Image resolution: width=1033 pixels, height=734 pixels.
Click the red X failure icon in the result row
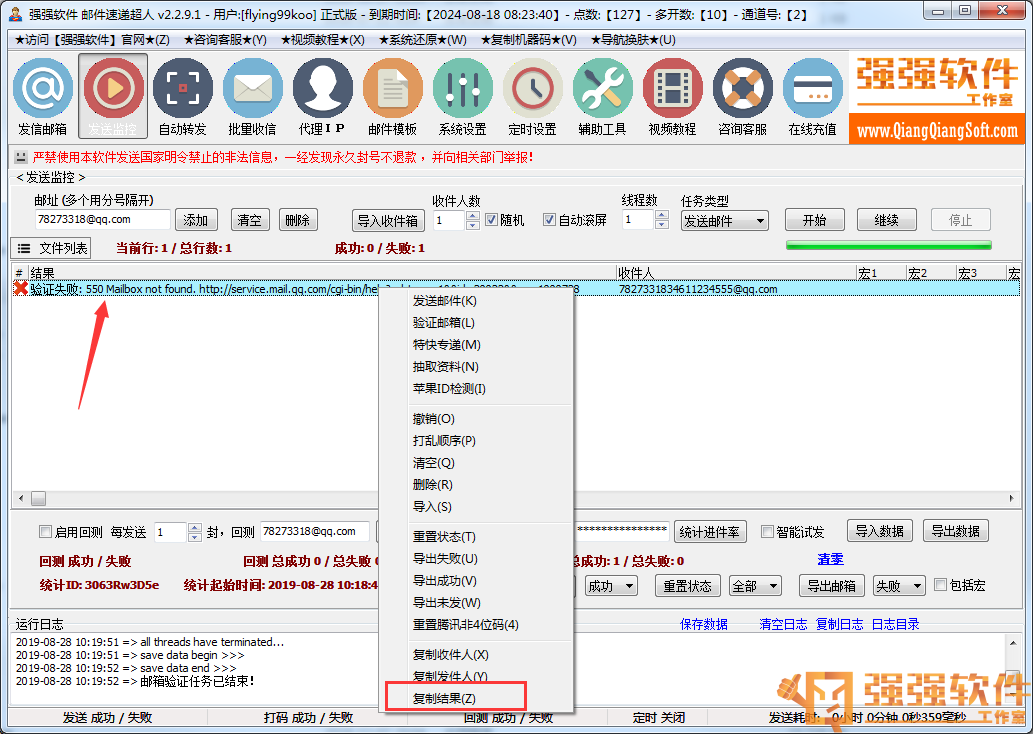click(20, 289)
